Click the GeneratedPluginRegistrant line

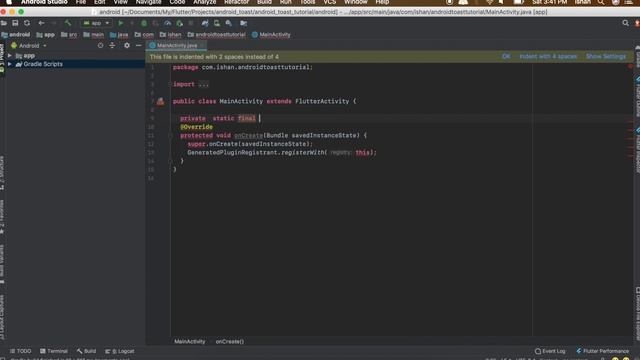click(x=282, y=153)
